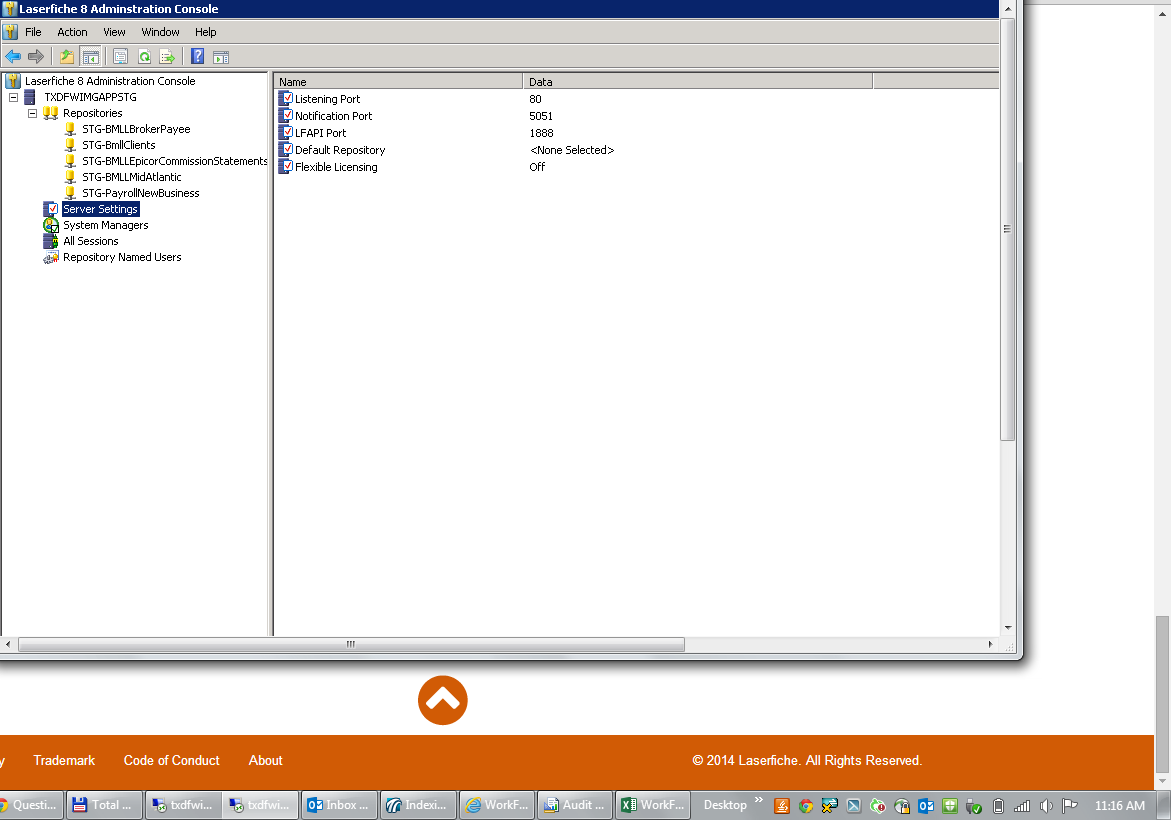1171x820 pixels.
Task: Select the Listening Port setting row
Action: point(327,99)
